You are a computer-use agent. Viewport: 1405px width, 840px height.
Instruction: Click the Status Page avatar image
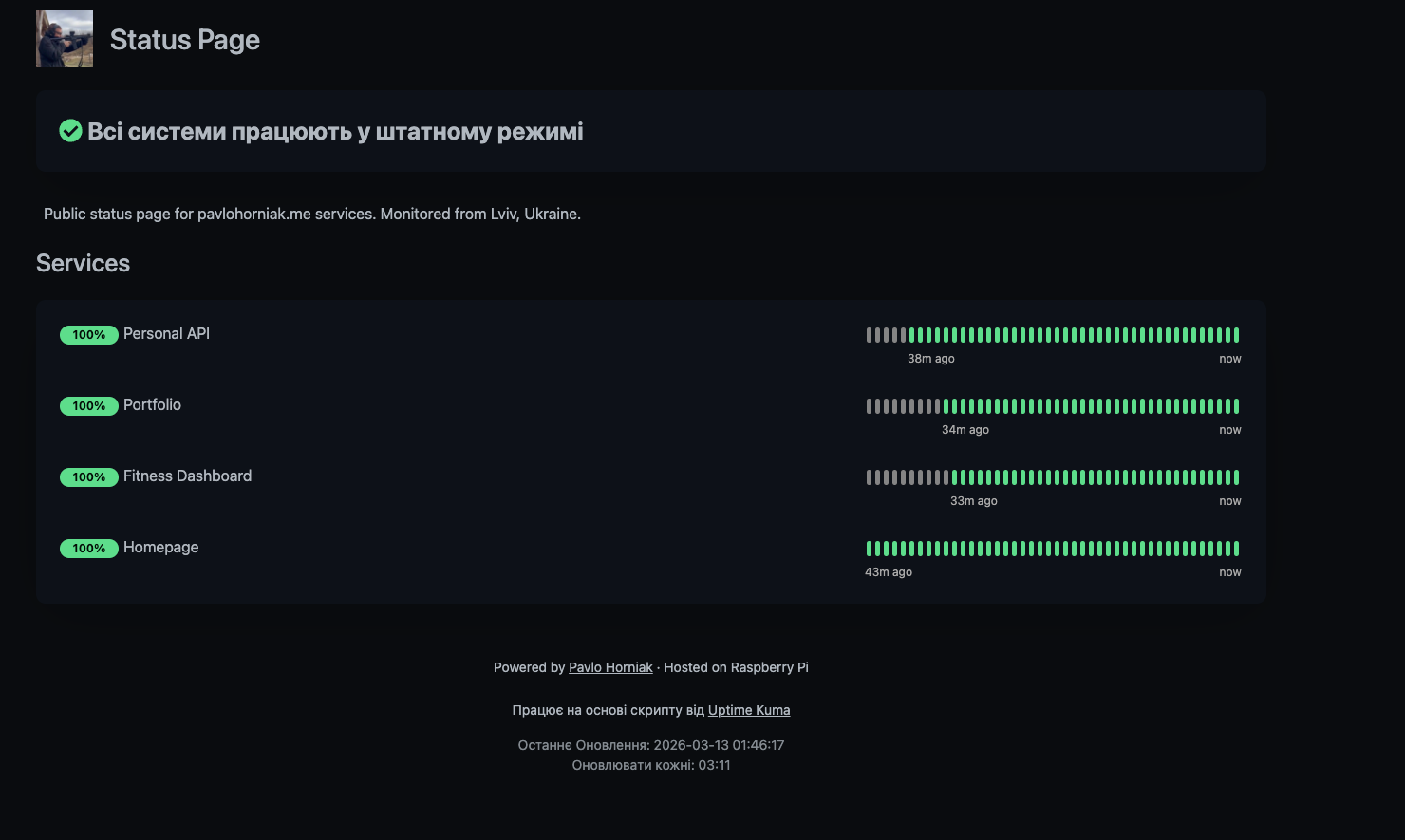point(64,39)
